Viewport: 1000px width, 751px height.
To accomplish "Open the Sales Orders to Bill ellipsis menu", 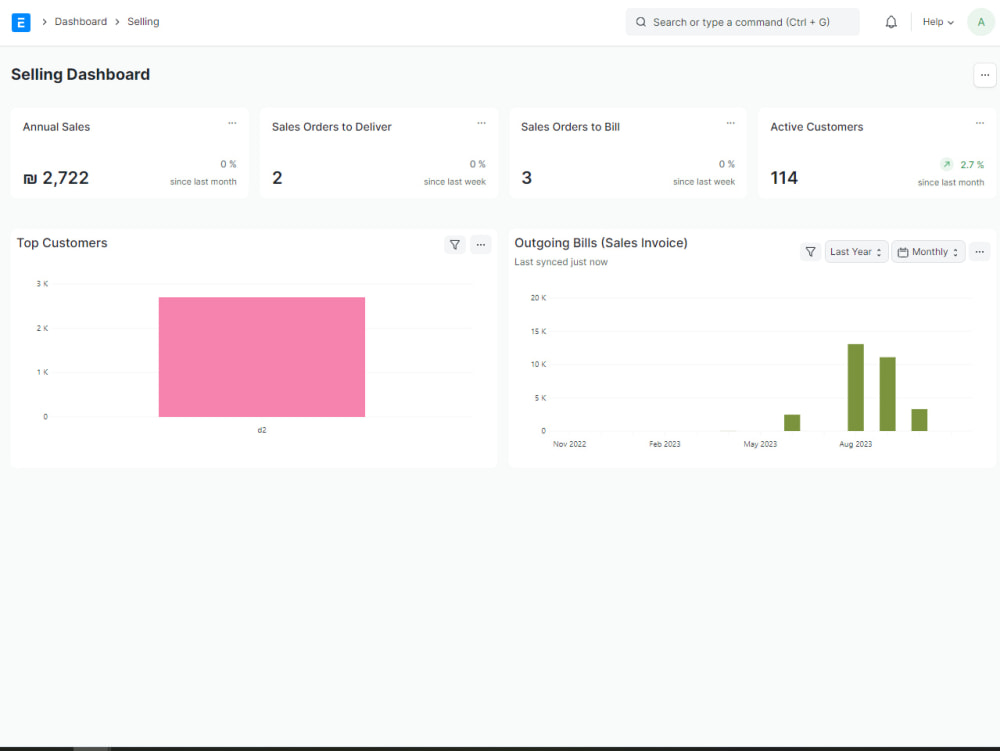I will (730, 122).
